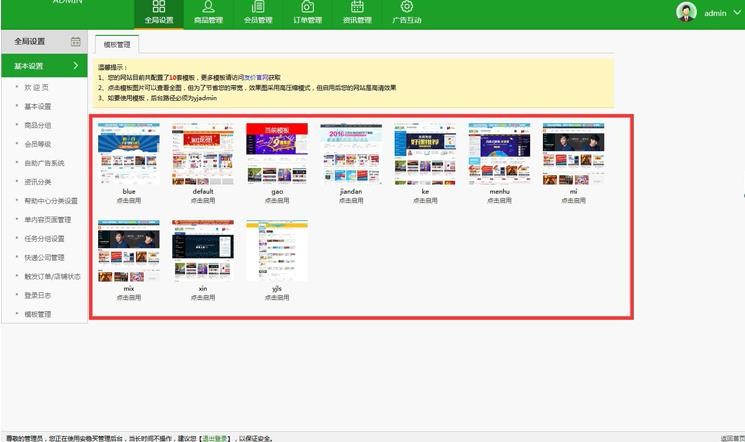The width and height of the screenshot is (745, 442).
Task: View the ke template preview image
Action: tap(425, 154)
